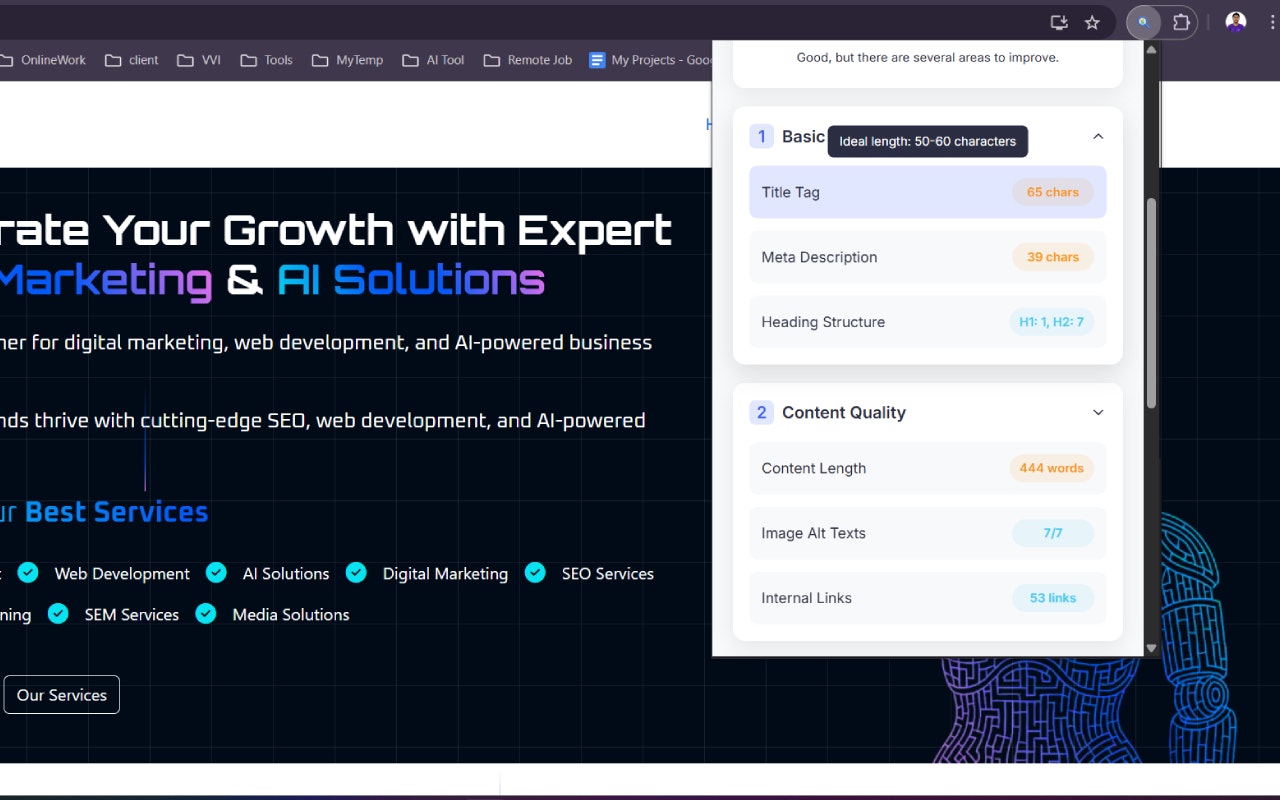
Task: Open the Tools bookmarks folder
Action: [x=266, y=60]
